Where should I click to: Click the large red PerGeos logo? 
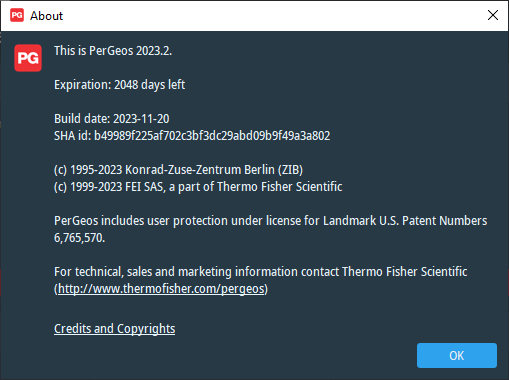click(28, 58)
